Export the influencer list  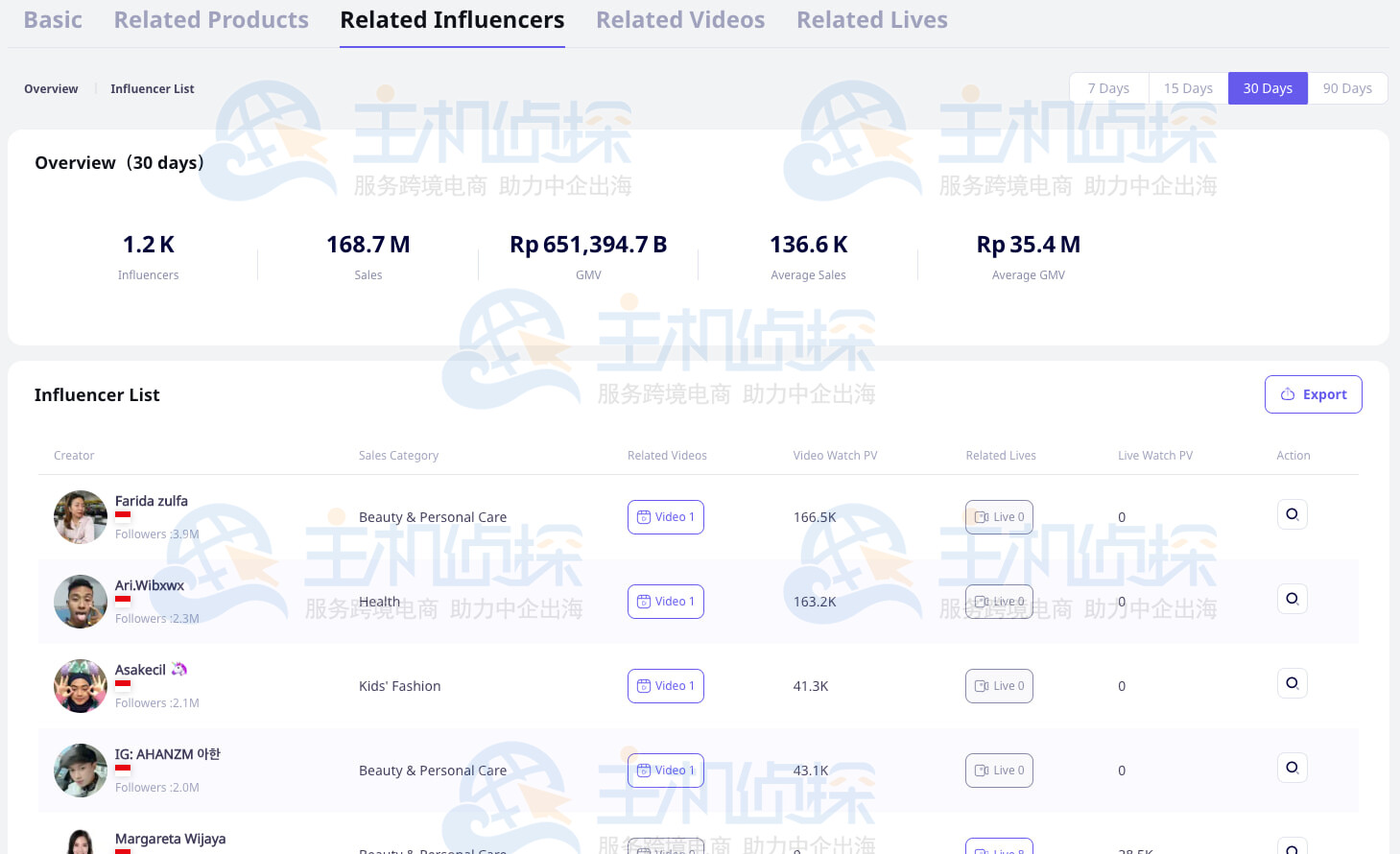pos(1313,394)
